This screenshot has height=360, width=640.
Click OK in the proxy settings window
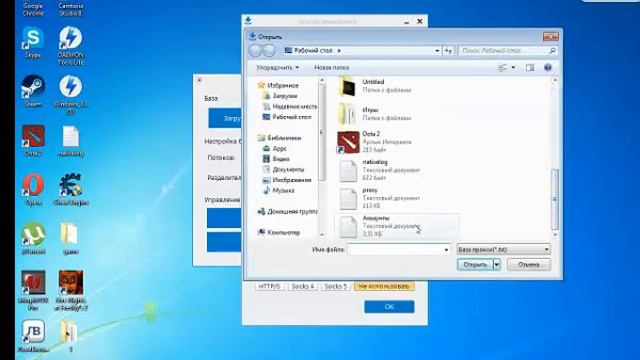(x=389, y=307)
